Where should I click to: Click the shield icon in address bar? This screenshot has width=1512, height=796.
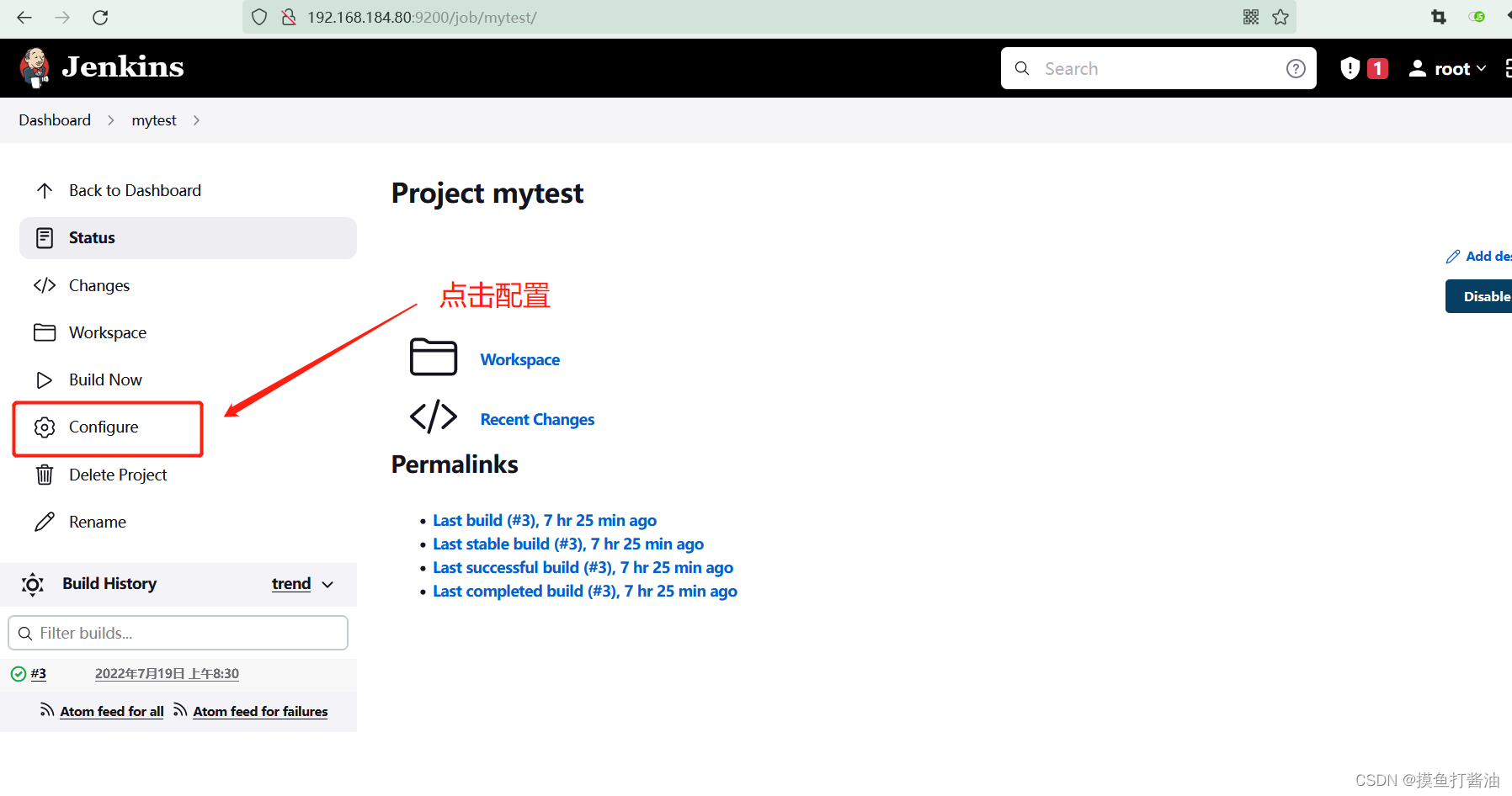[x=259, y=17]
